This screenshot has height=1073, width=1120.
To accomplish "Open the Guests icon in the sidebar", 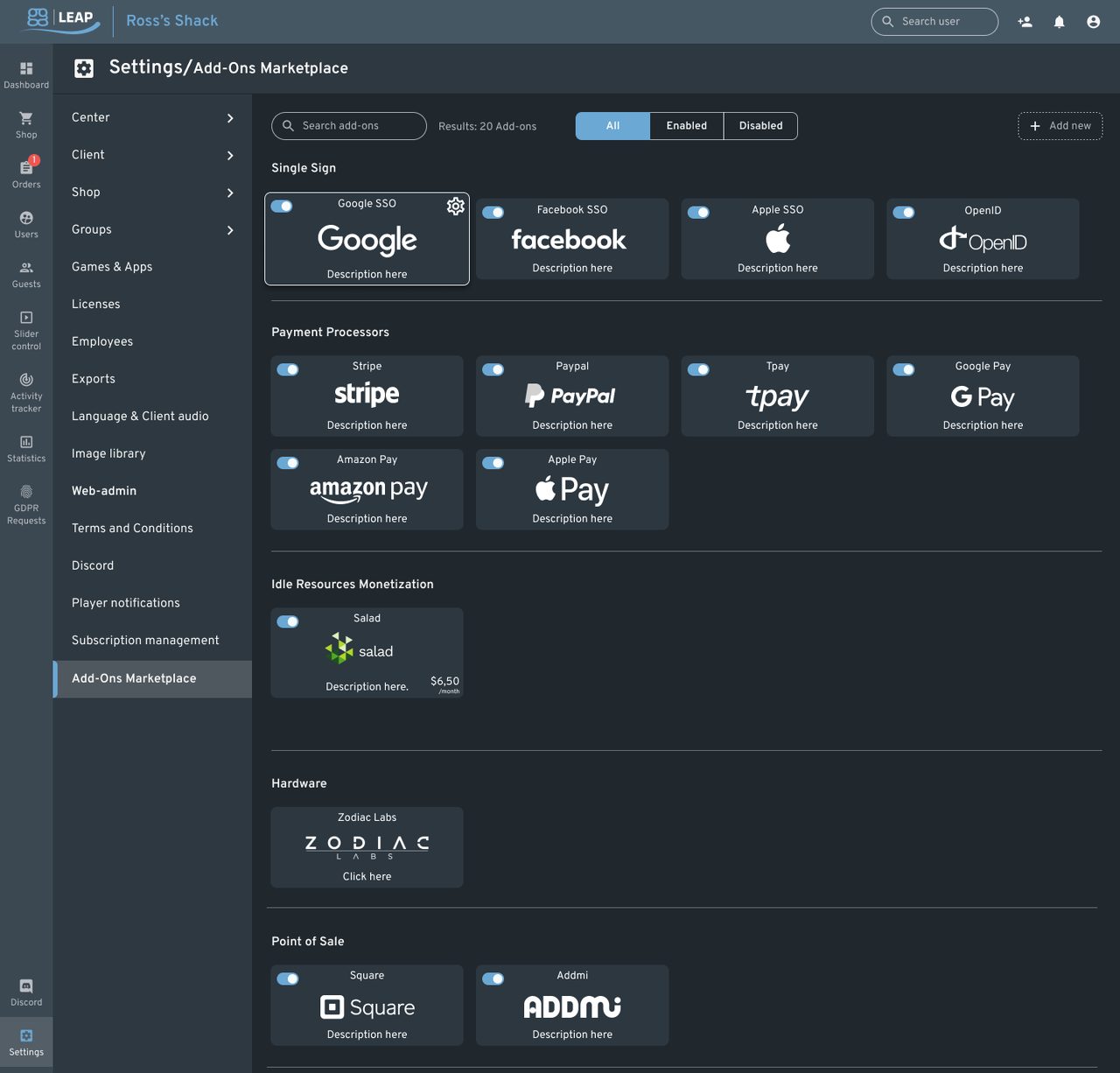I will (26, 268).
